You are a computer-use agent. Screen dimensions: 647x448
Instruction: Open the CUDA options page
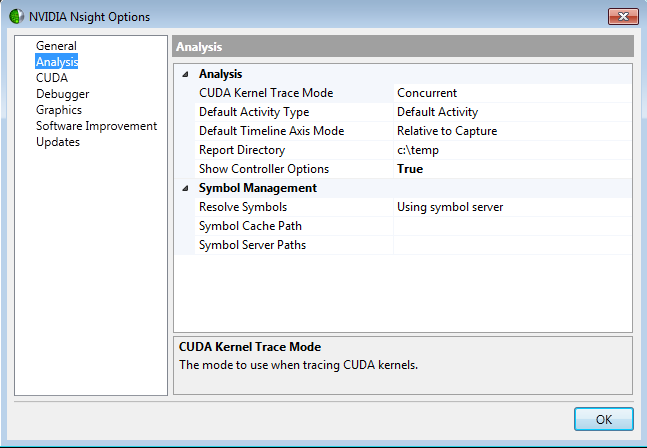tap(52, 78)
